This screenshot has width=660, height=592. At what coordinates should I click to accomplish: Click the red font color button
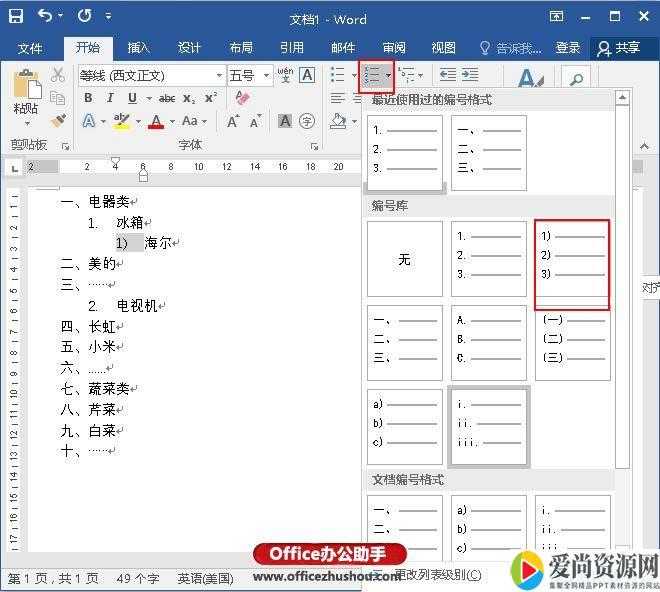(155, 121)
